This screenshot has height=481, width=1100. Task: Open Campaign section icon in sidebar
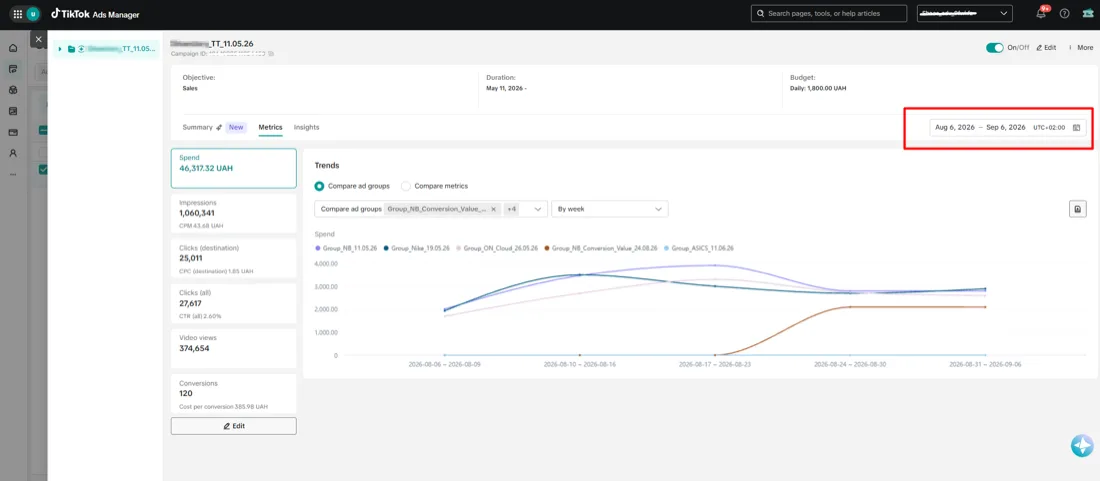(13, 69)
